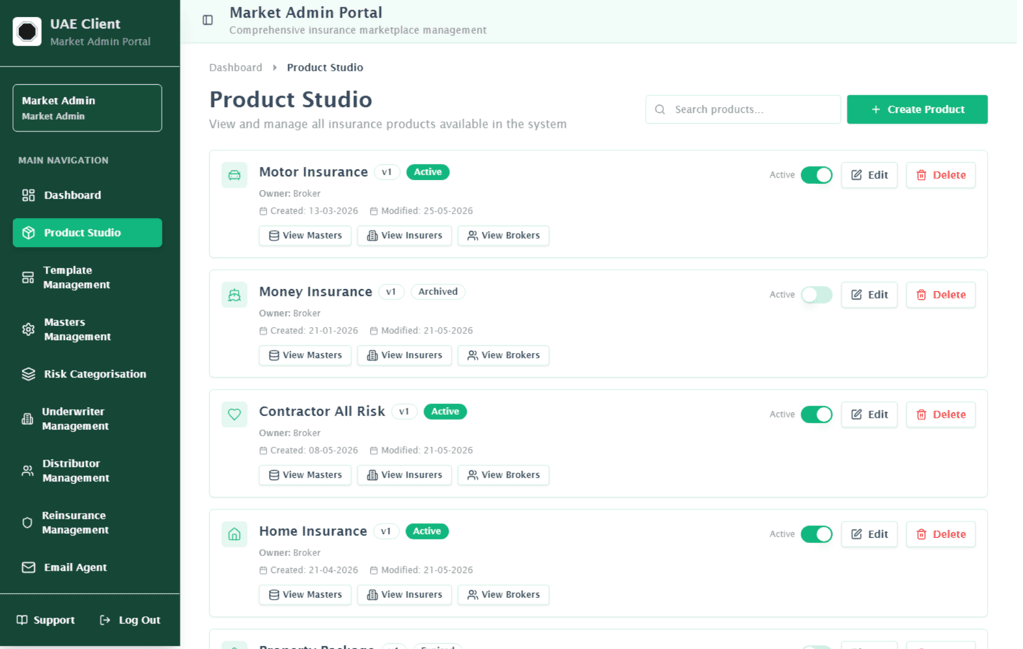Click 'Created: 08-05-2026' on Contractor All Risk
Screen dimensions: 1023x649
(x=309, y=450)
